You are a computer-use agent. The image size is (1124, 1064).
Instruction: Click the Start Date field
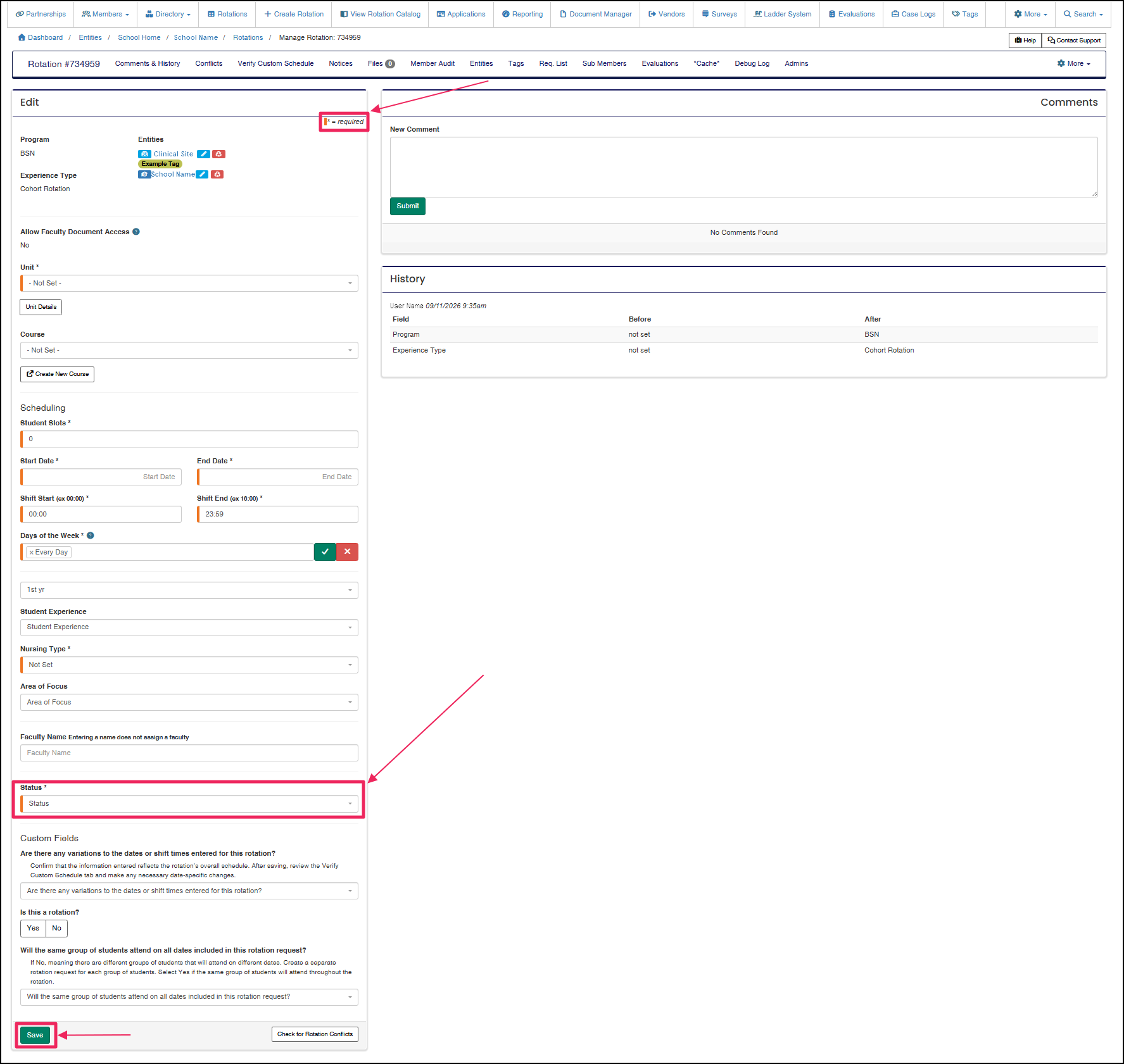pos(101,477)
